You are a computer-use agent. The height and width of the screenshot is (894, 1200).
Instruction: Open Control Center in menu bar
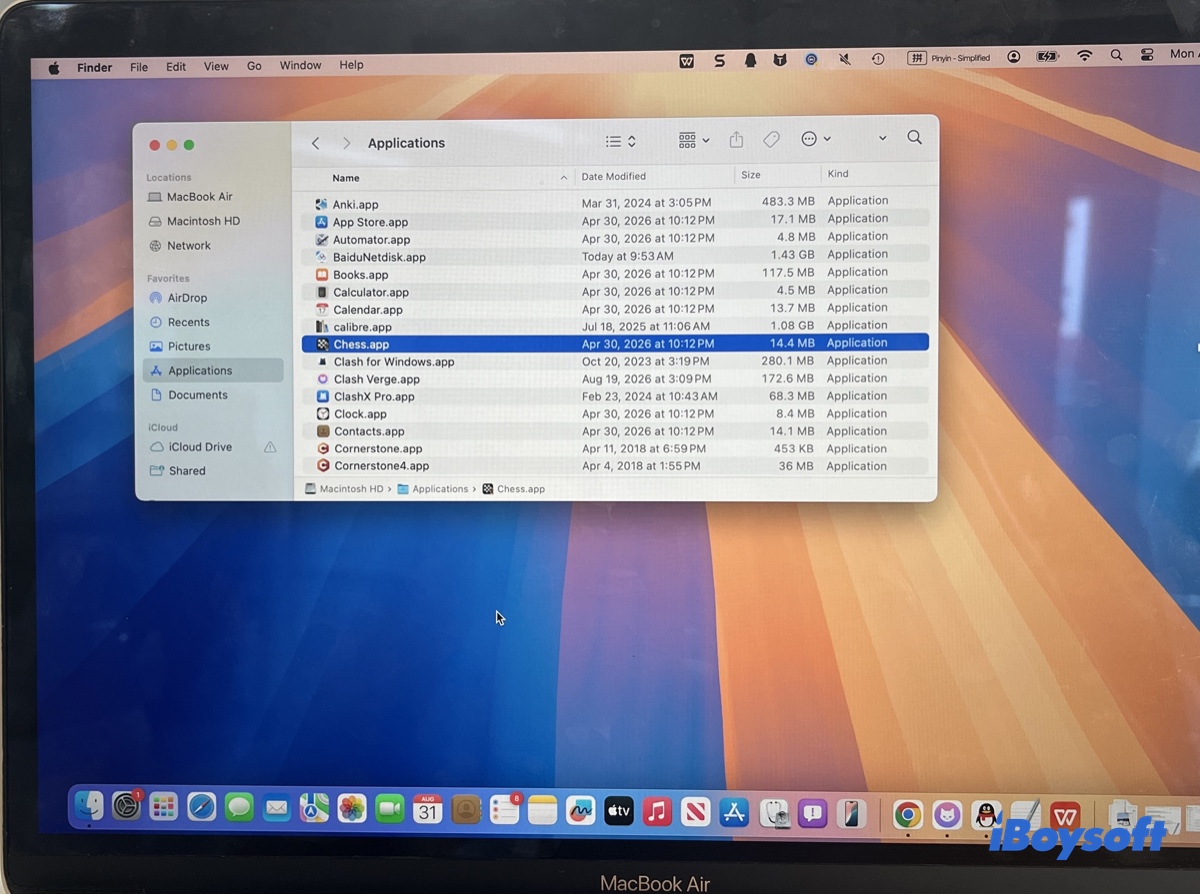pos(1147,55)
